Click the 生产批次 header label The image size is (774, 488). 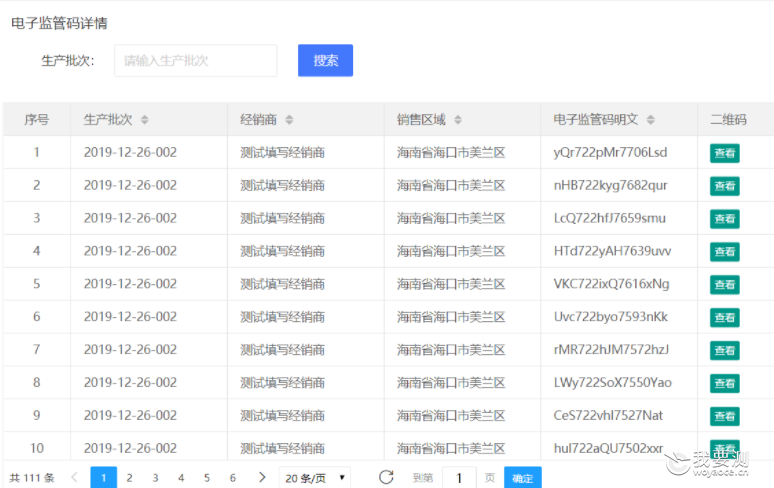(x=108, y=119)
